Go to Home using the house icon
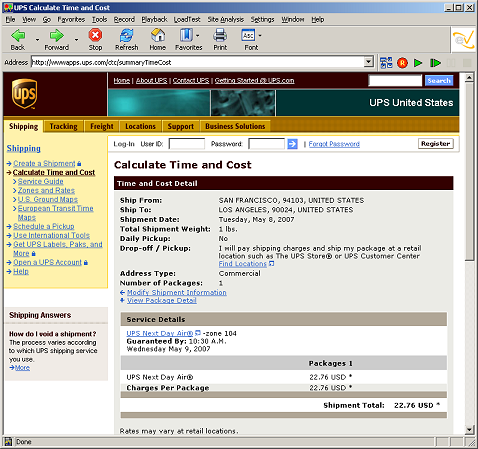Viewport: 478px width, 449px height. (158, 35)
